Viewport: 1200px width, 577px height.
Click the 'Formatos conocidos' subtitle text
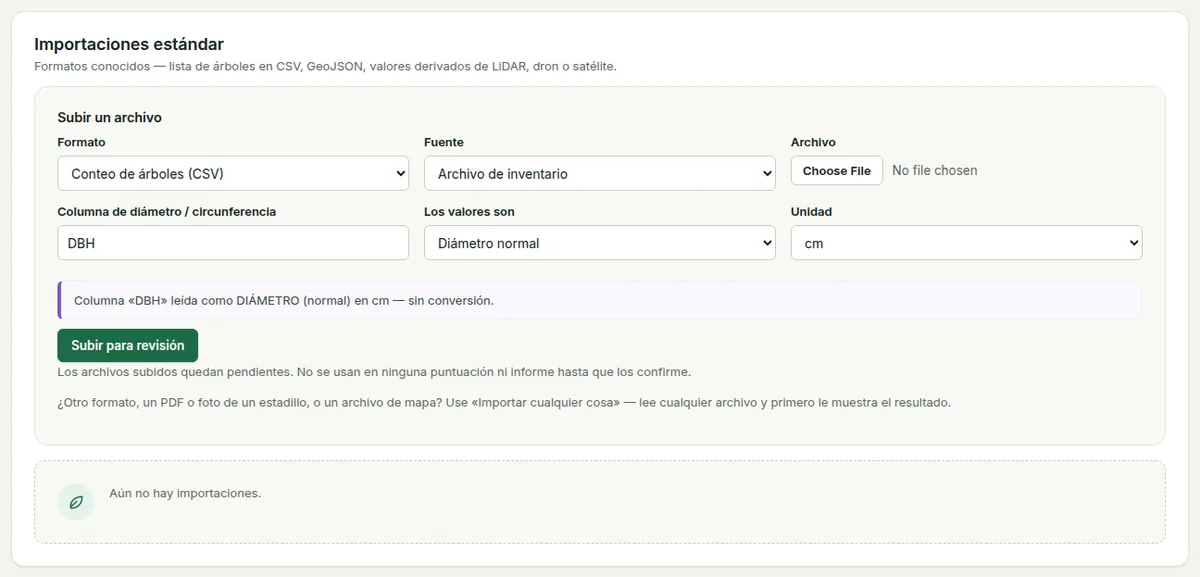click(325, 66)
